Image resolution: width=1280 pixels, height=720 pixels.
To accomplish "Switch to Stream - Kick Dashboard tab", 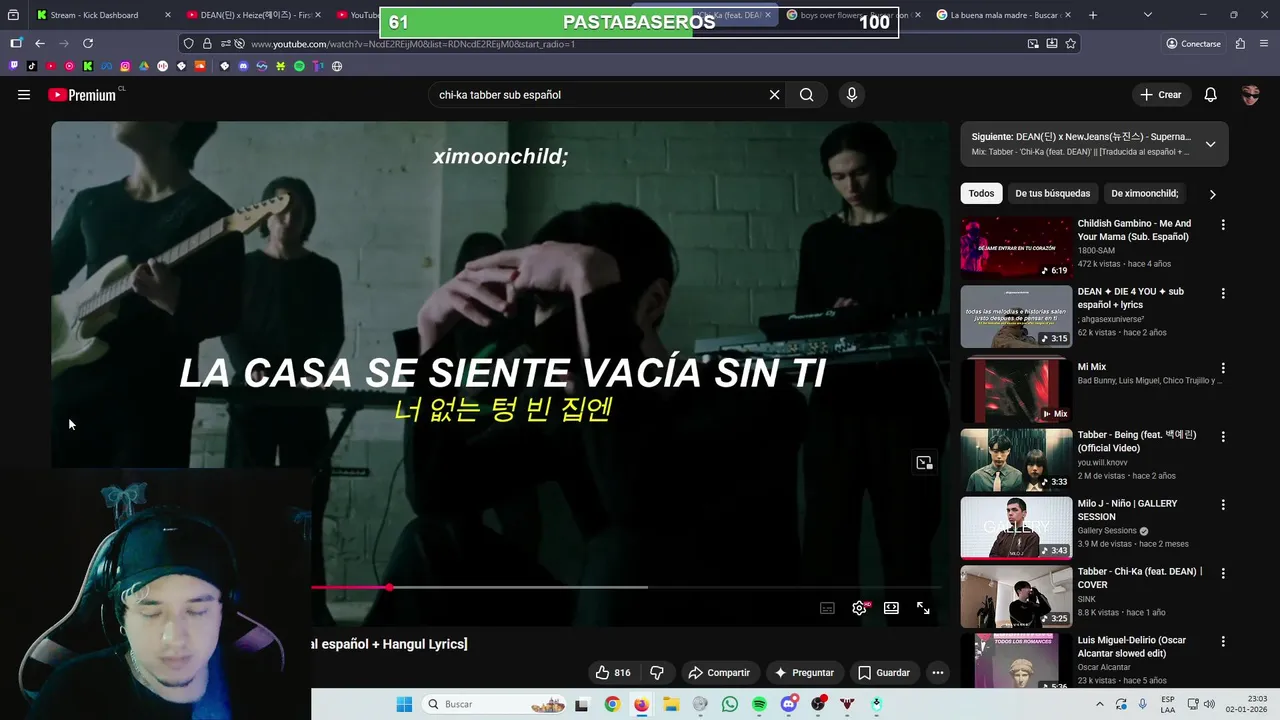I will tap(103, 15).
